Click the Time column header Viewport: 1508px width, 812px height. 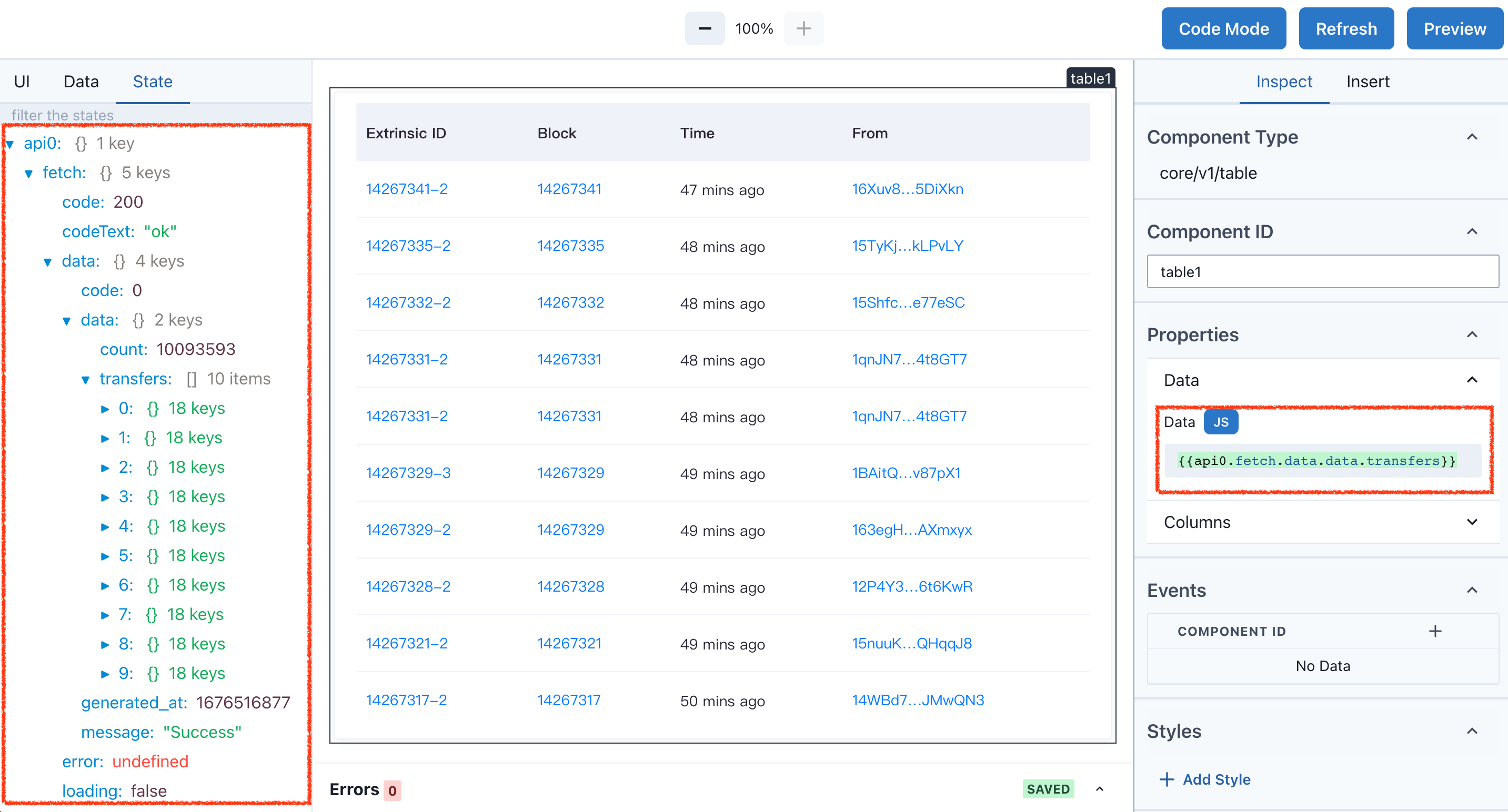pyautogui.click(x=697, y=134)
